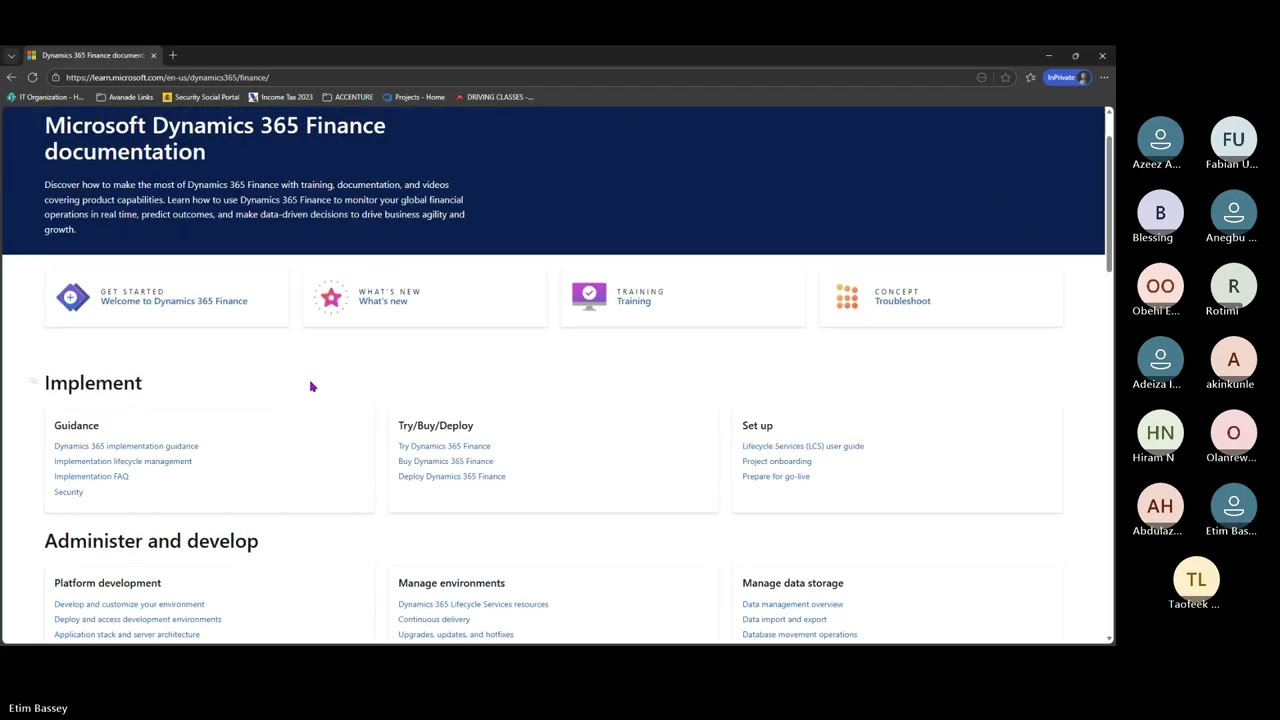
Task: Open Buy Dynamics 365 Finance link
Action: 445,461
